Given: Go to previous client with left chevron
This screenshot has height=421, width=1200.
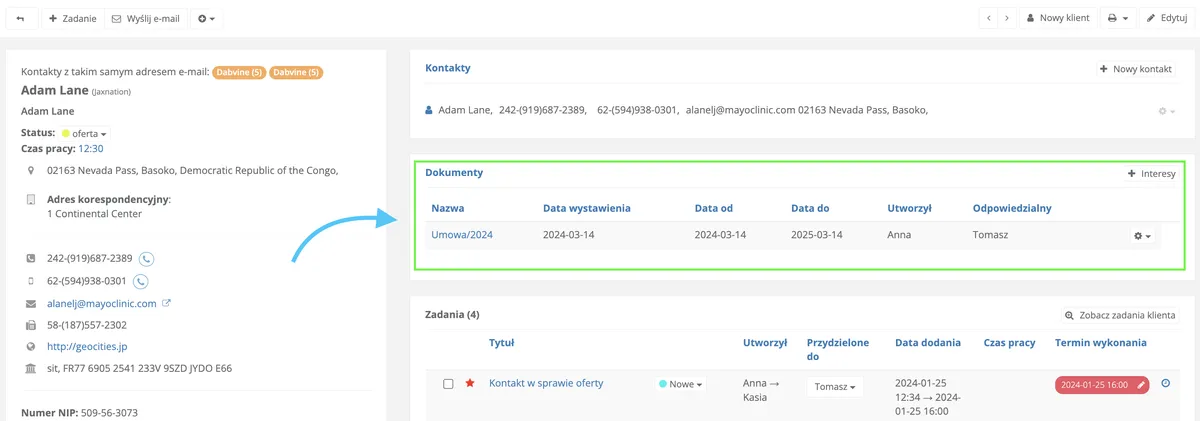Looking at the screenshot, I should tap(989, 18).
